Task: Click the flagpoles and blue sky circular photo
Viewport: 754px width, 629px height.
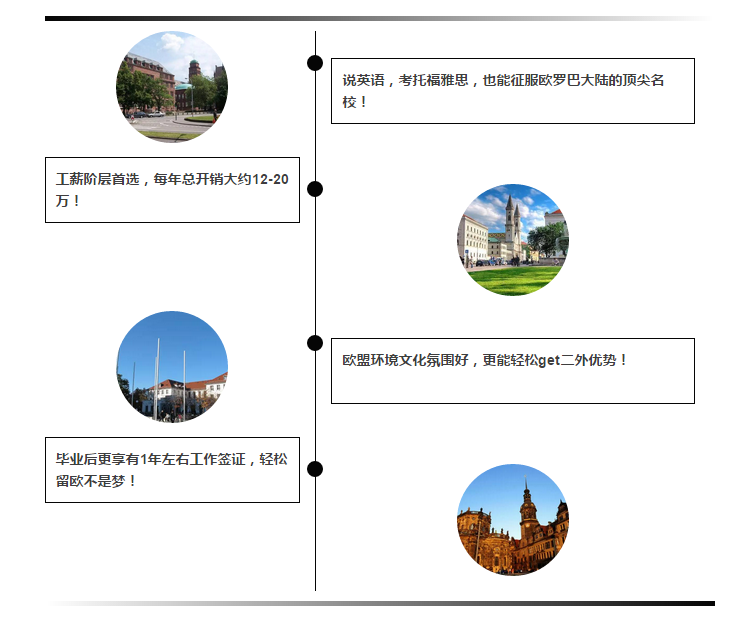Action: [172, 367]
